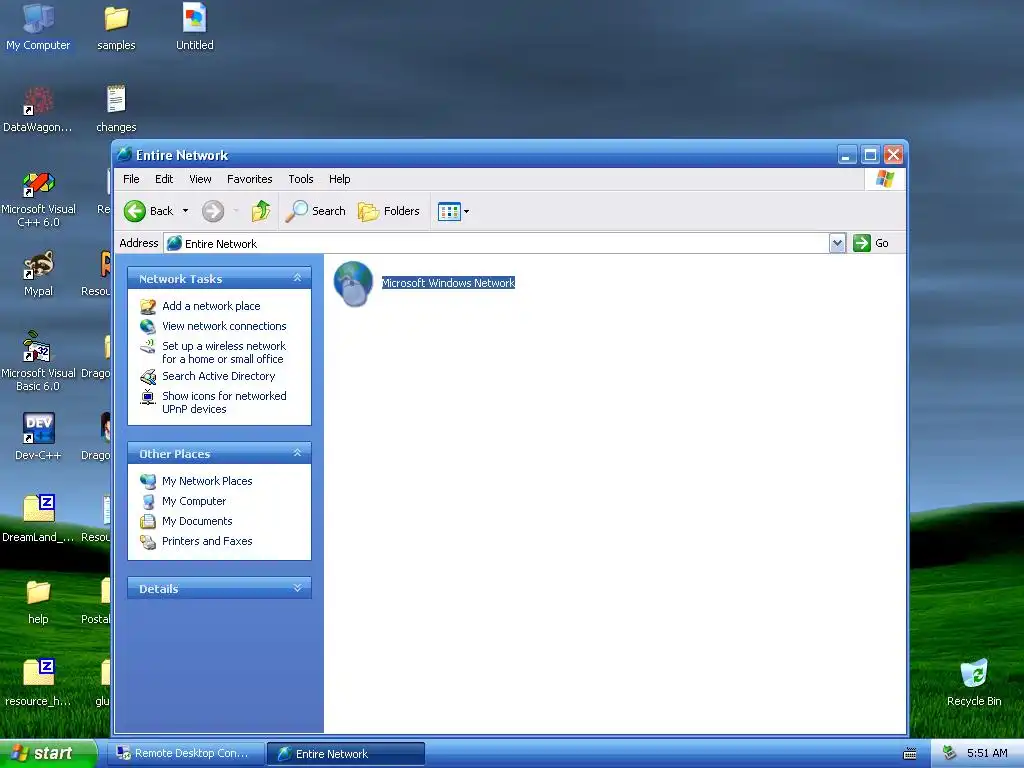Select the Untitled desktop icon
This screenshot has width=1024, height=768.
pos(195,27)
